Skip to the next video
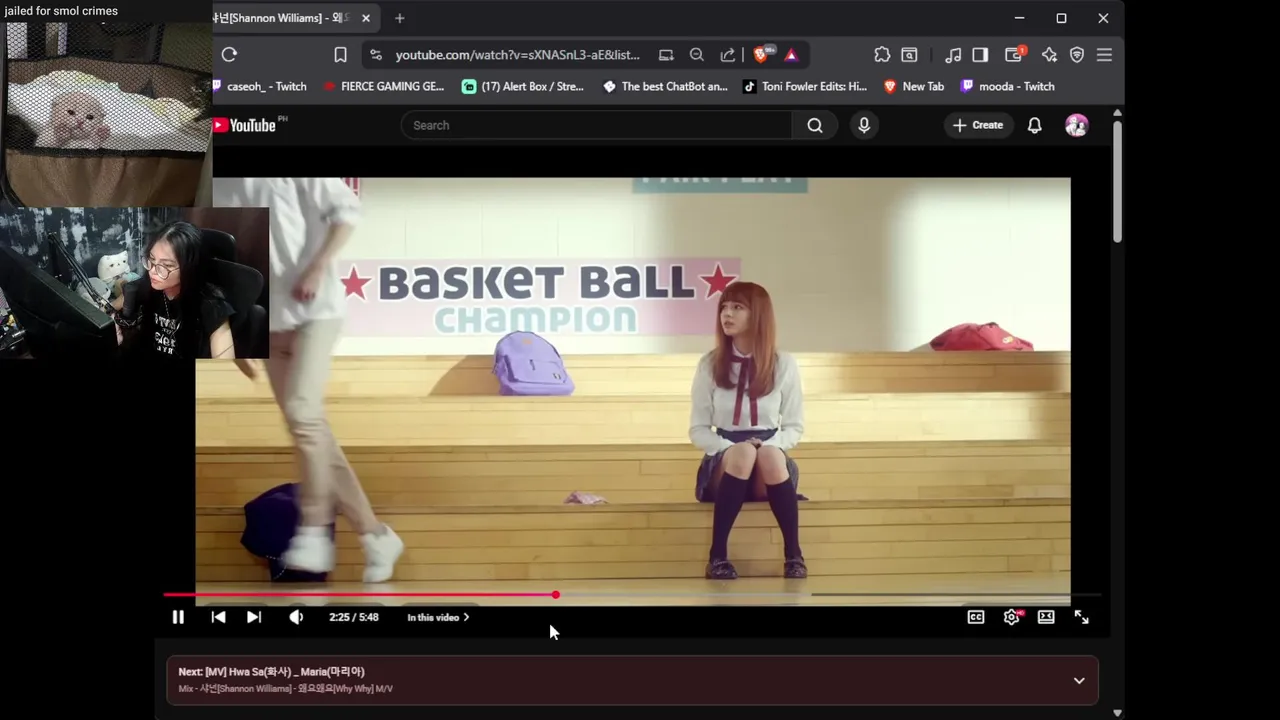Viewport: 1280px width, 720px height. pyautogui.click(x=254, y=617)
